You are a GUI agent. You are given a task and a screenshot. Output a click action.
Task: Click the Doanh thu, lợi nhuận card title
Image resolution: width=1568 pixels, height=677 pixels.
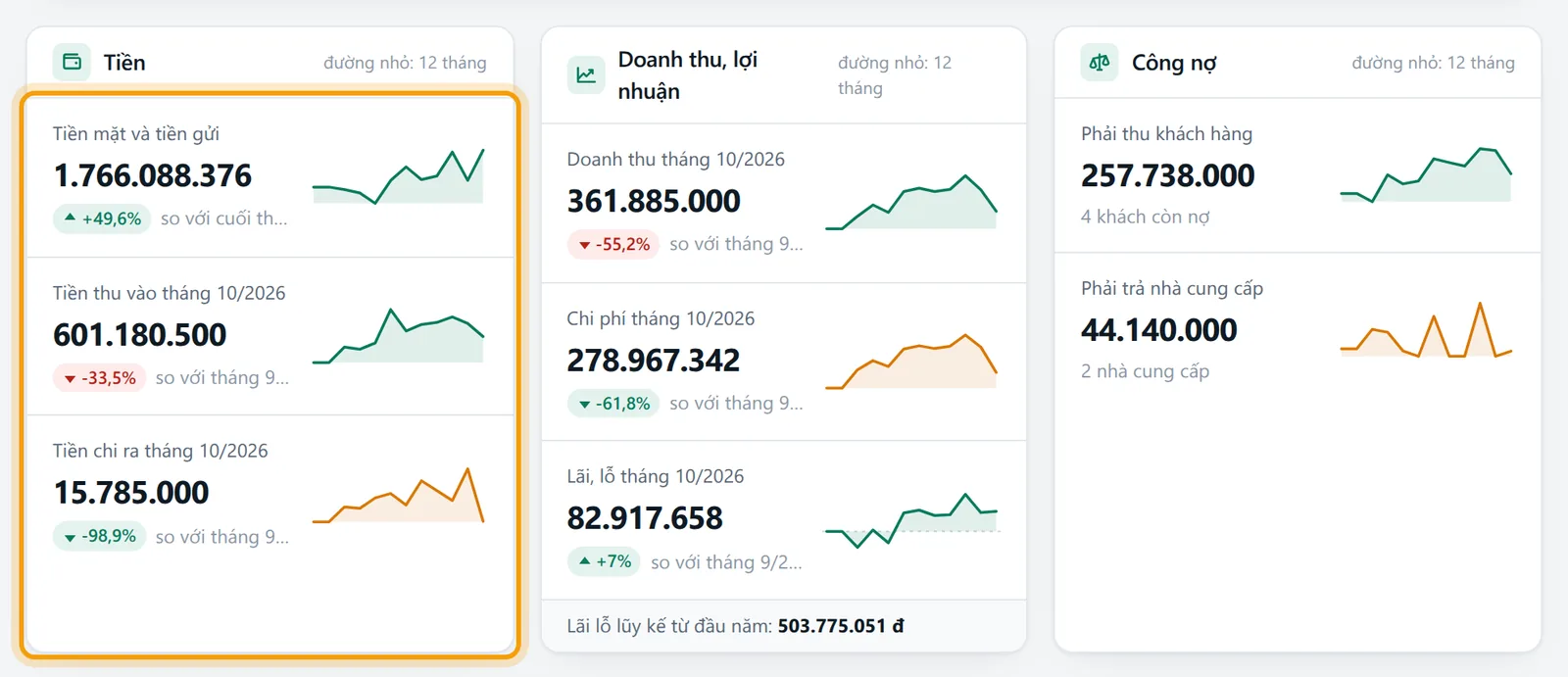point(688,75)
